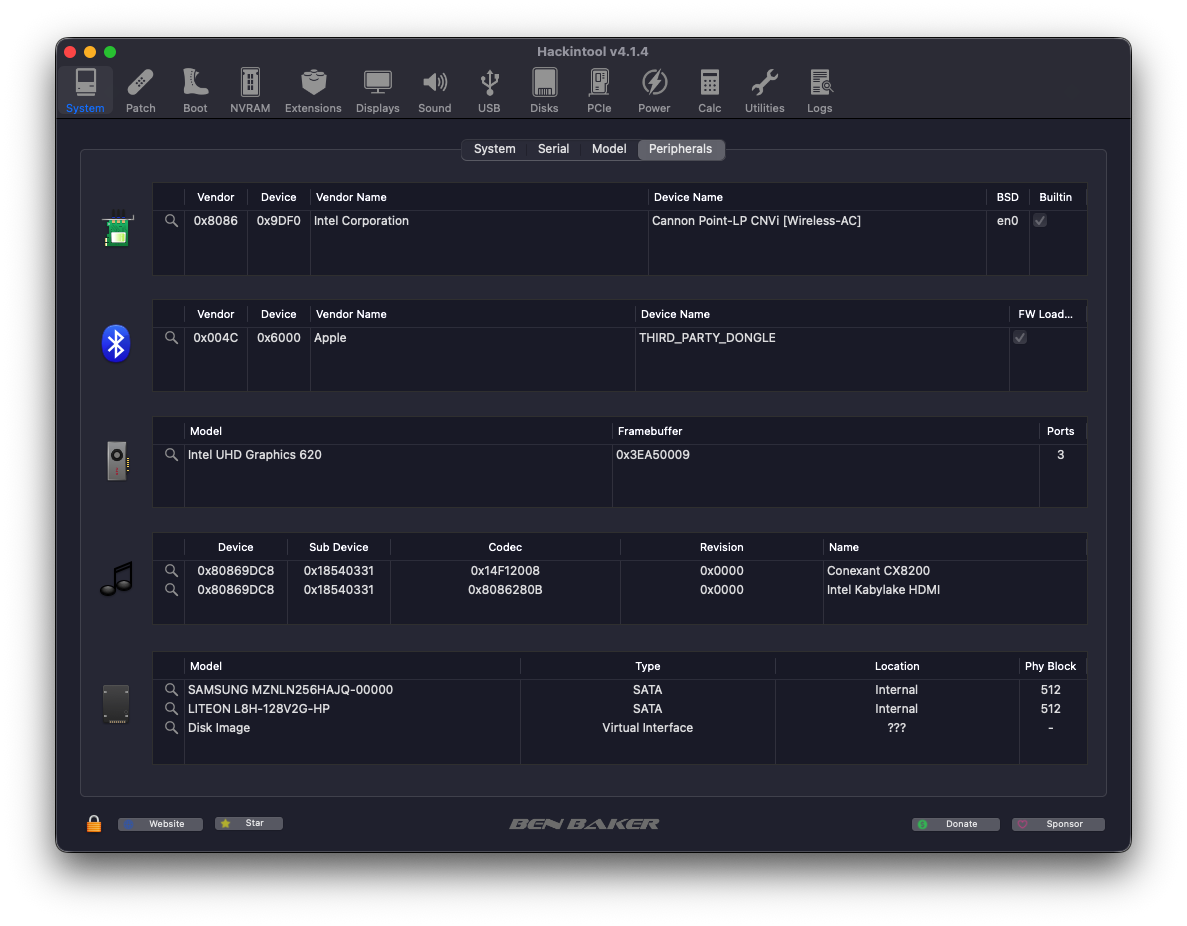Open the Calc toolbar section
1187x926 pixels.
click(709, 91)
